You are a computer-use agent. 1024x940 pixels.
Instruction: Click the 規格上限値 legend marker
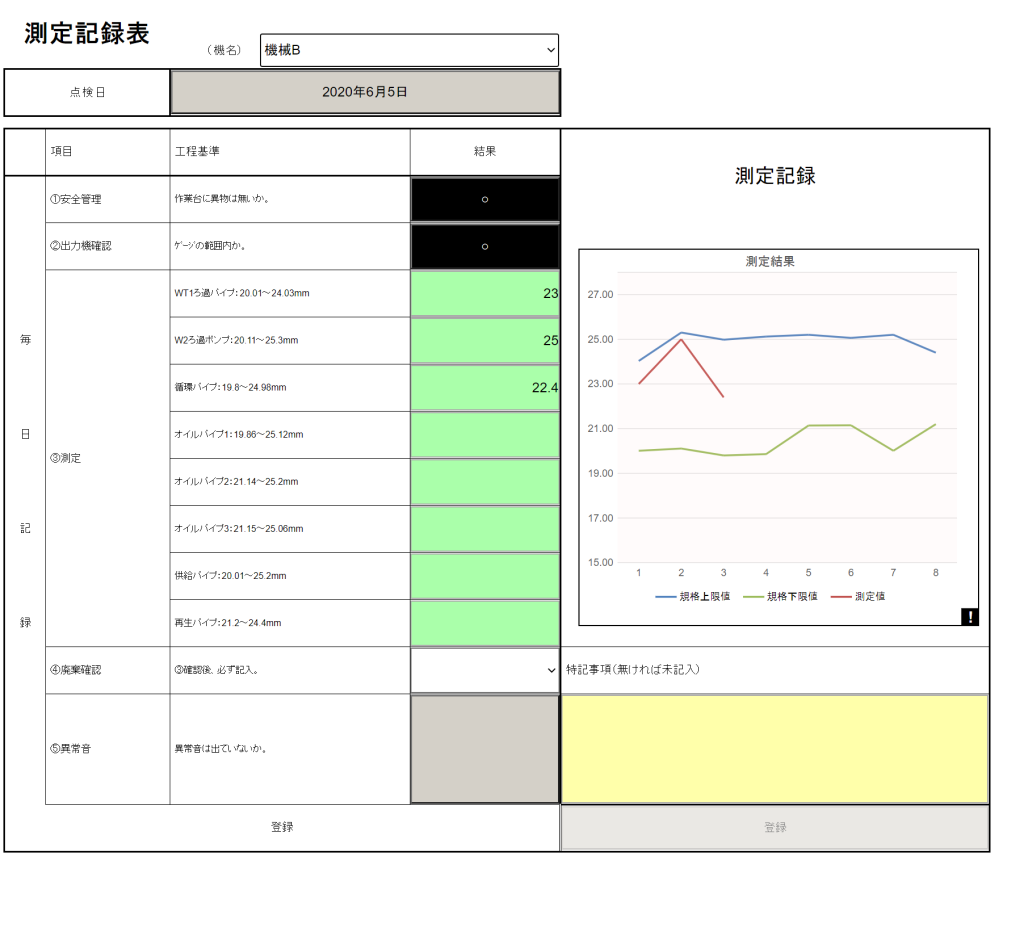(666, 596)
